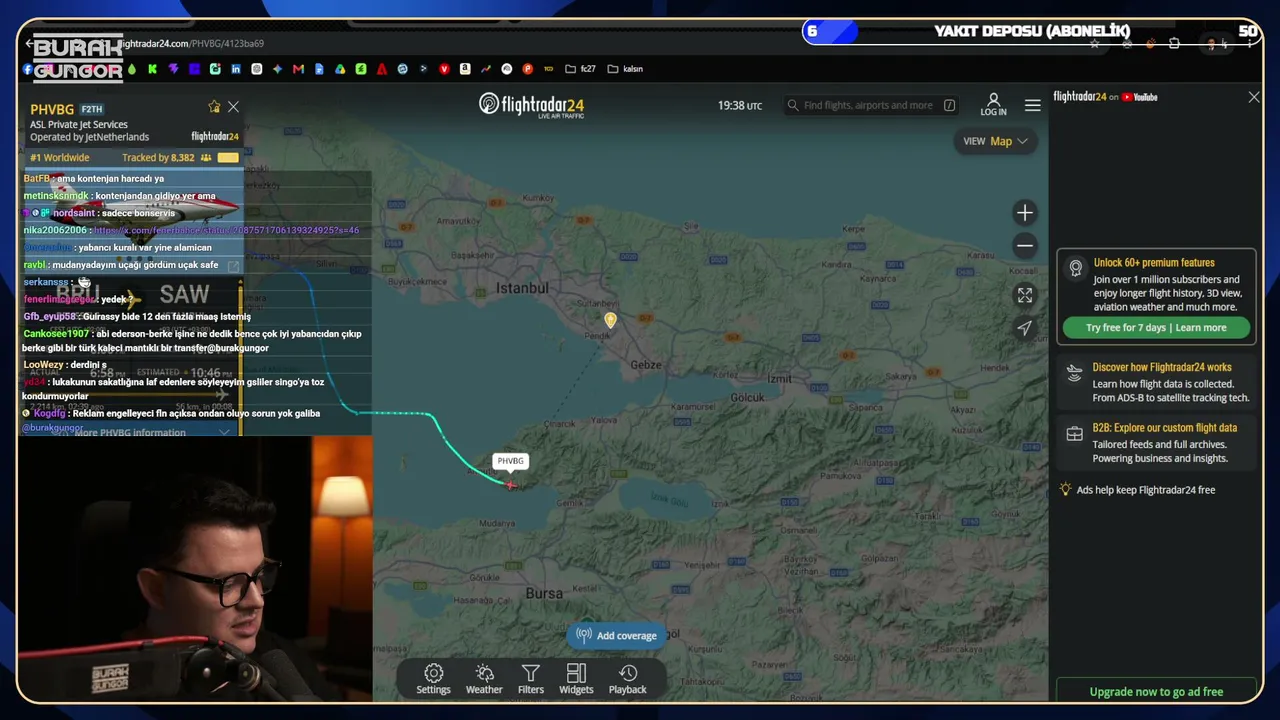Expand More PHVBG information
The width and height of the screenshot is (1280, 720).
140,432
